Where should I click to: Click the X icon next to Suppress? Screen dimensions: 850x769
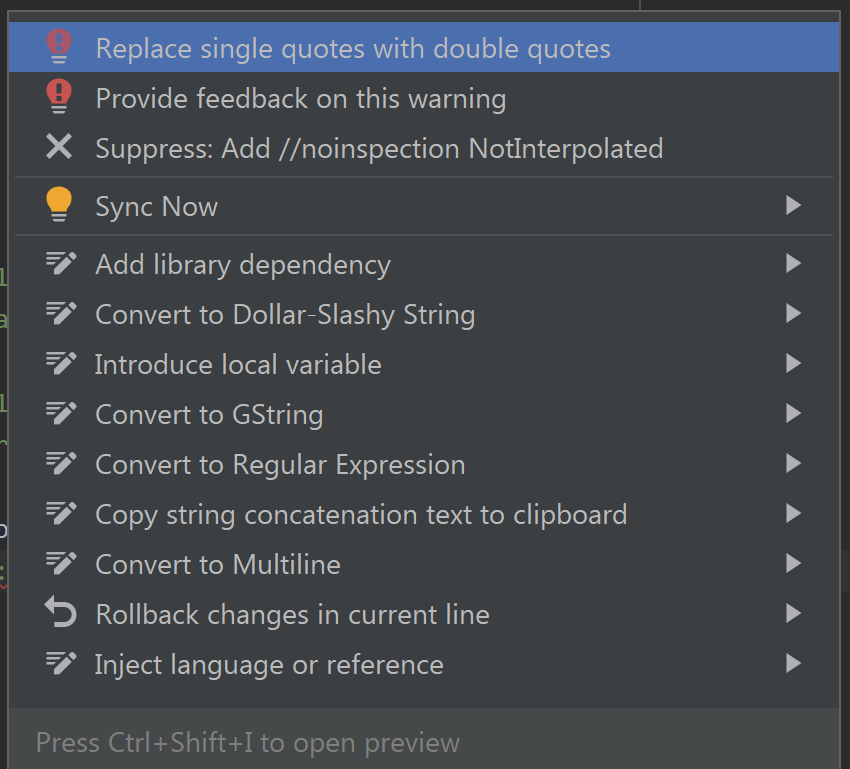(x=59, y=146)
